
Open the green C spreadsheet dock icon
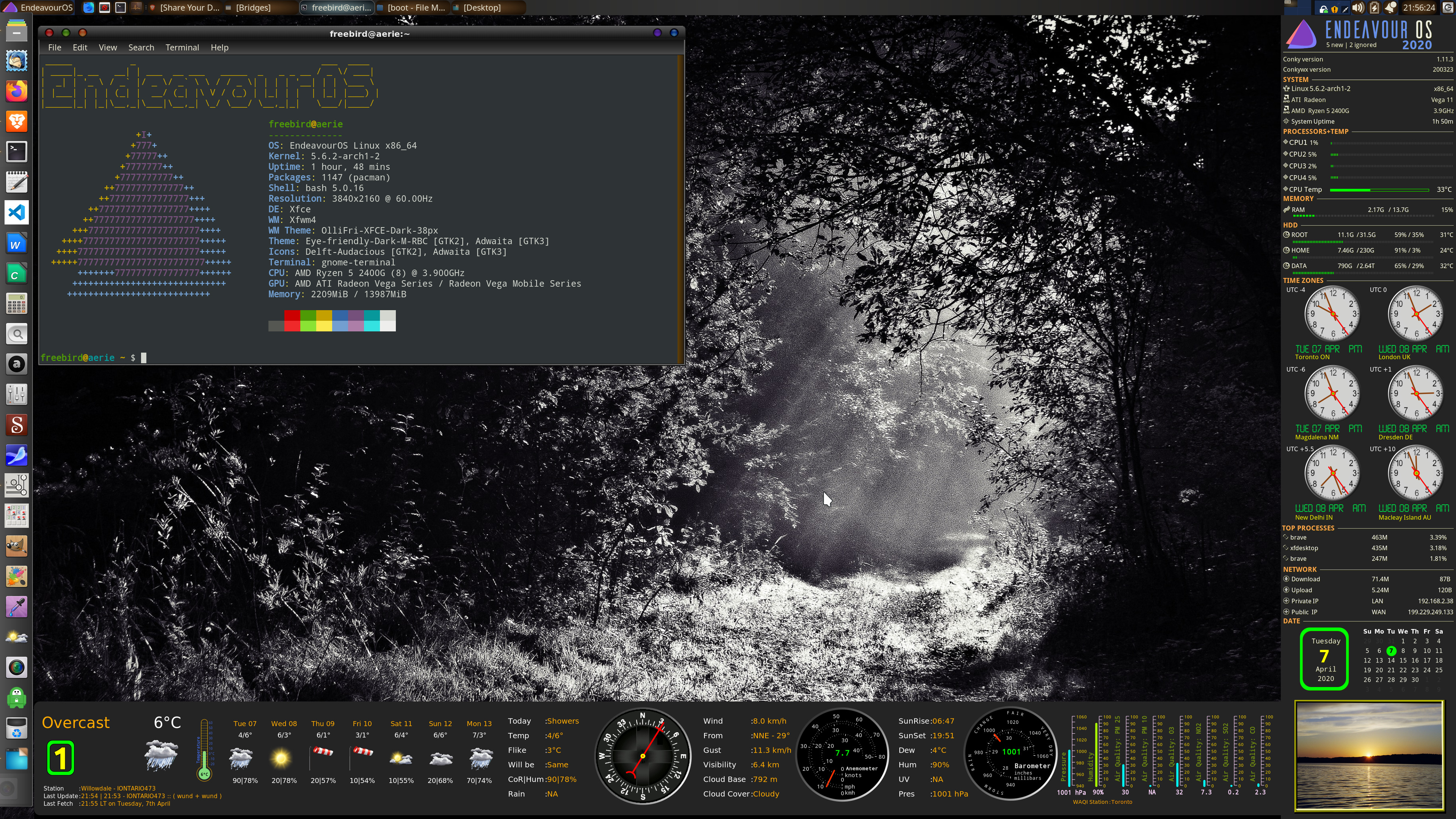[16, 273]
